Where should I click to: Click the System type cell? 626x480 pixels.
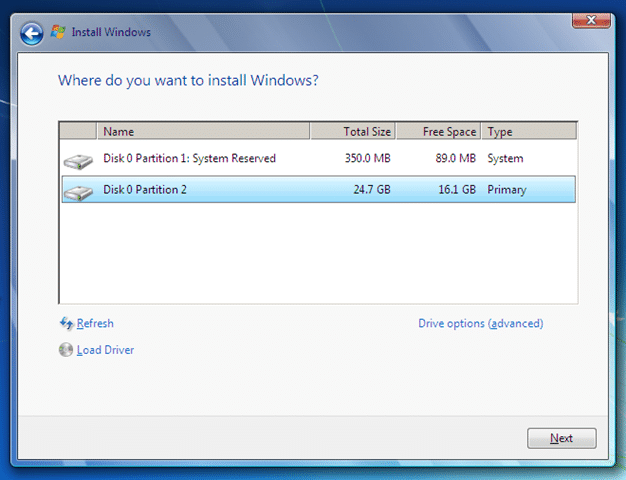[x=505, y=159]
